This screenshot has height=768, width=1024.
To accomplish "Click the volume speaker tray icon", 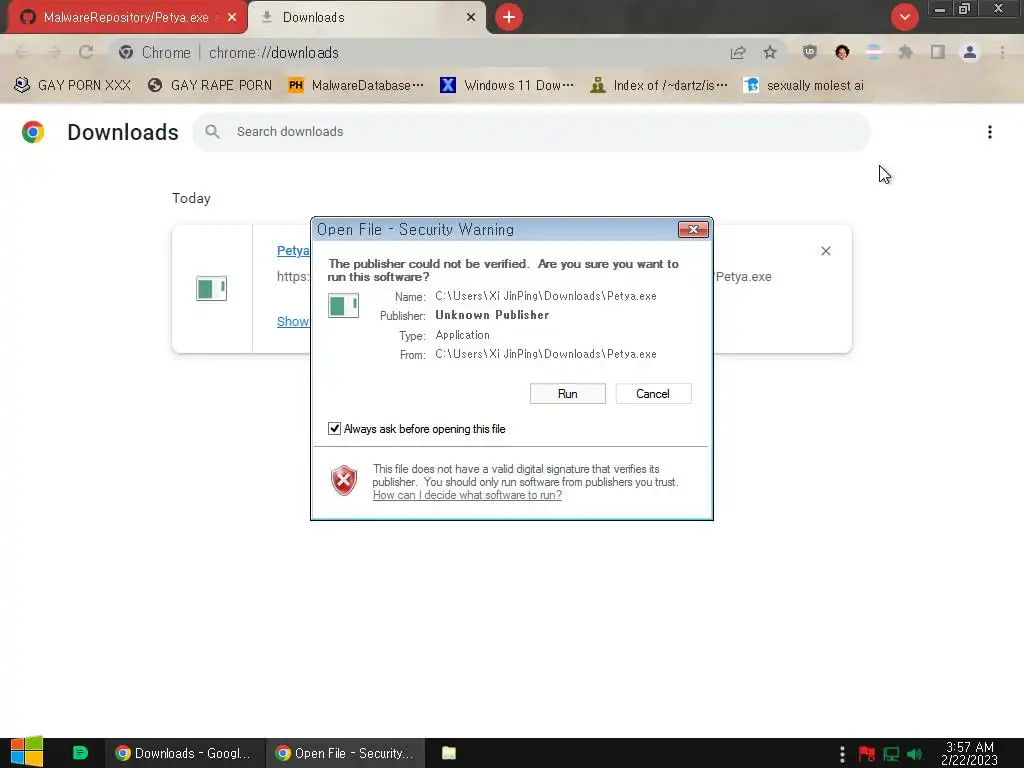I will click(915, 754).
